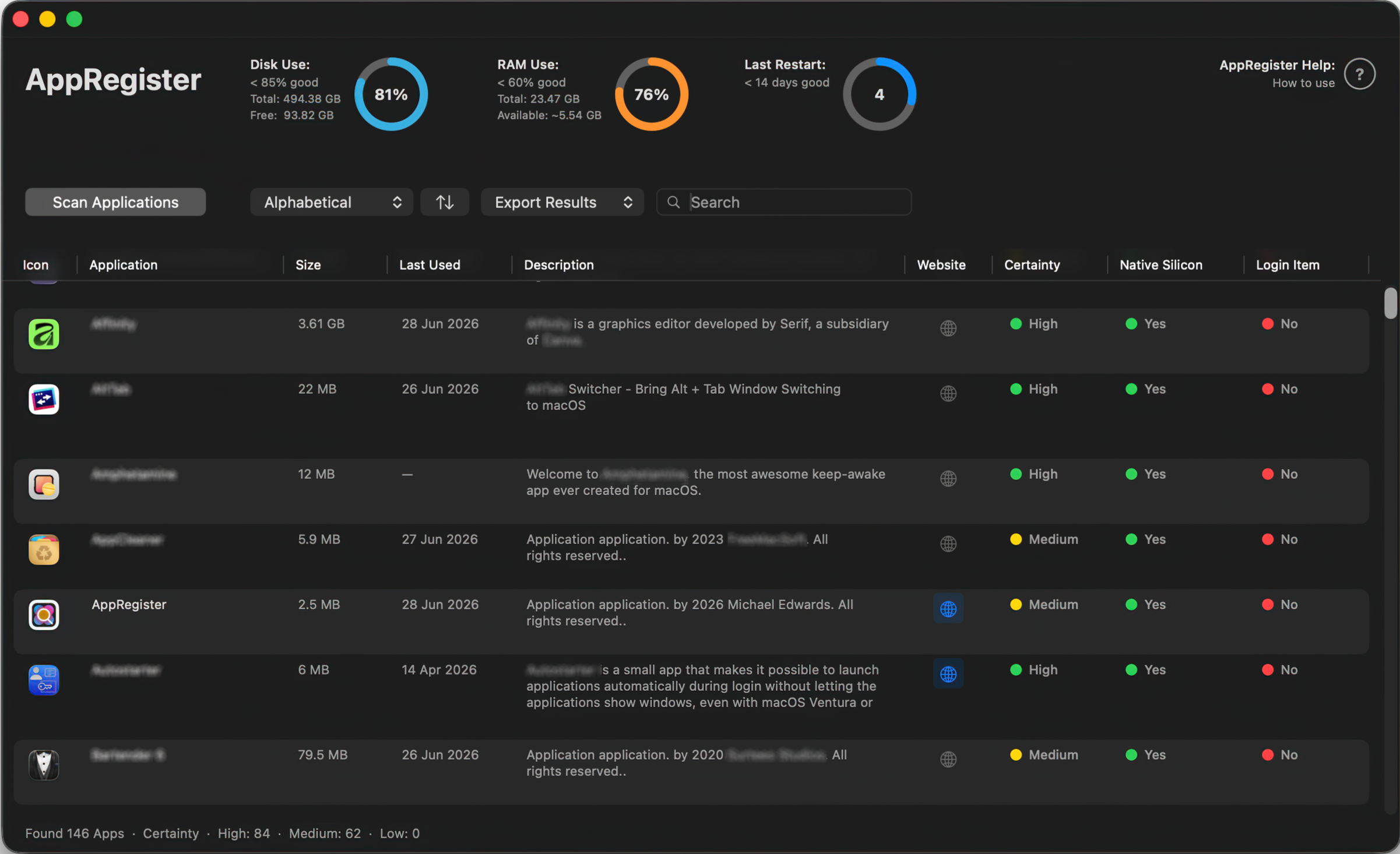
Task: Click the Found 146 Apps status text
Action: click(75, 833)
